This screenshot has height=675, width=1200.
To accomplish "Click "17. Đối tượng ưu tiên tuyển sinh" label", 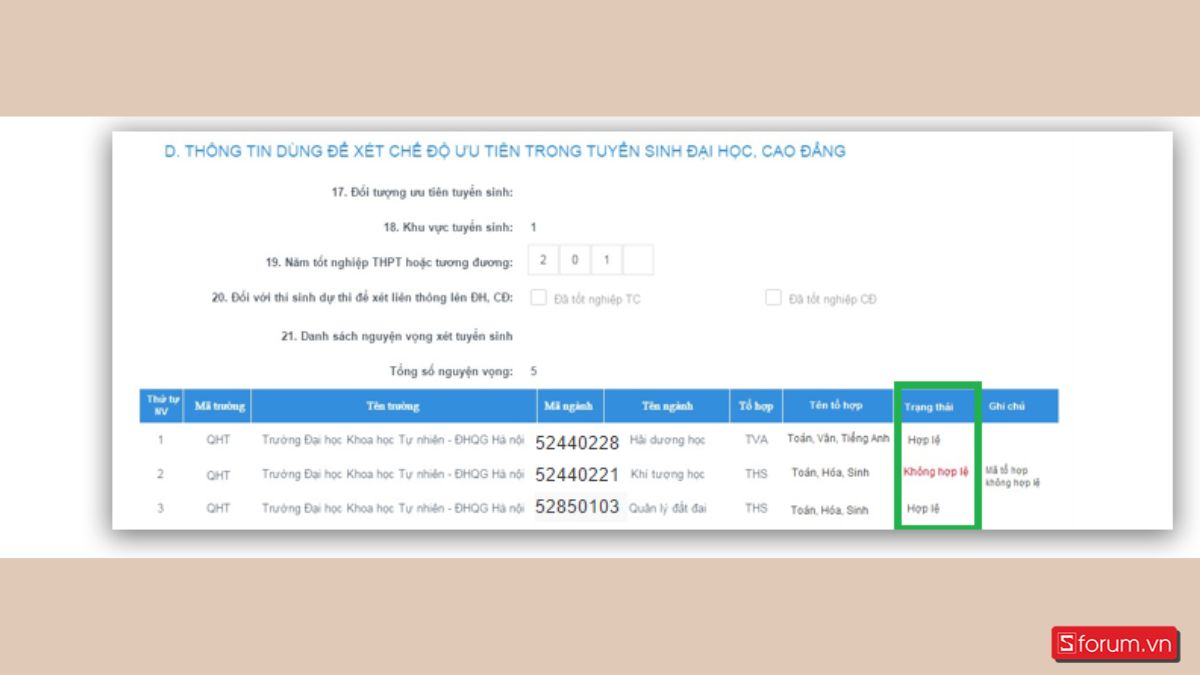I will [422, 192].
